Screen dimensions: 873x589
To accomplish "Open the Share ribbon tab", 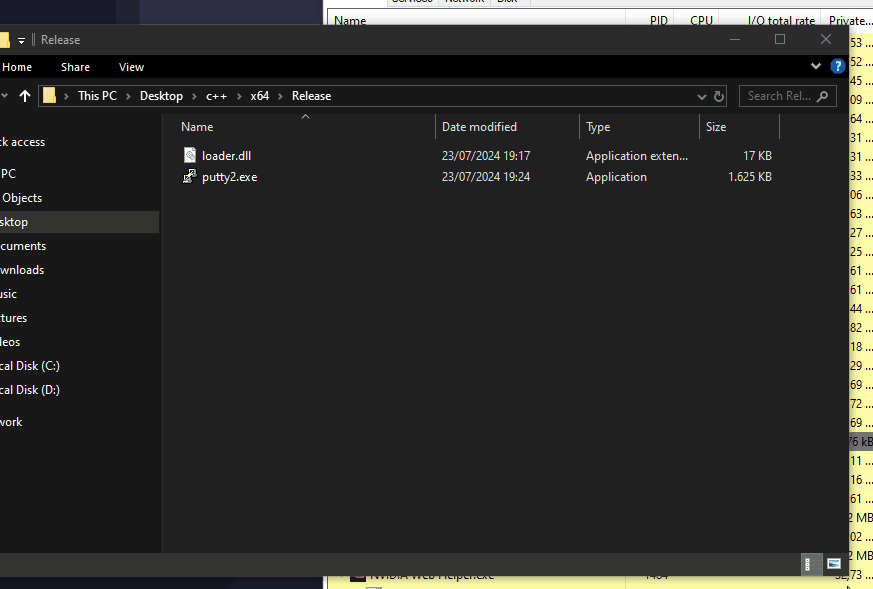I will [75, 67].
